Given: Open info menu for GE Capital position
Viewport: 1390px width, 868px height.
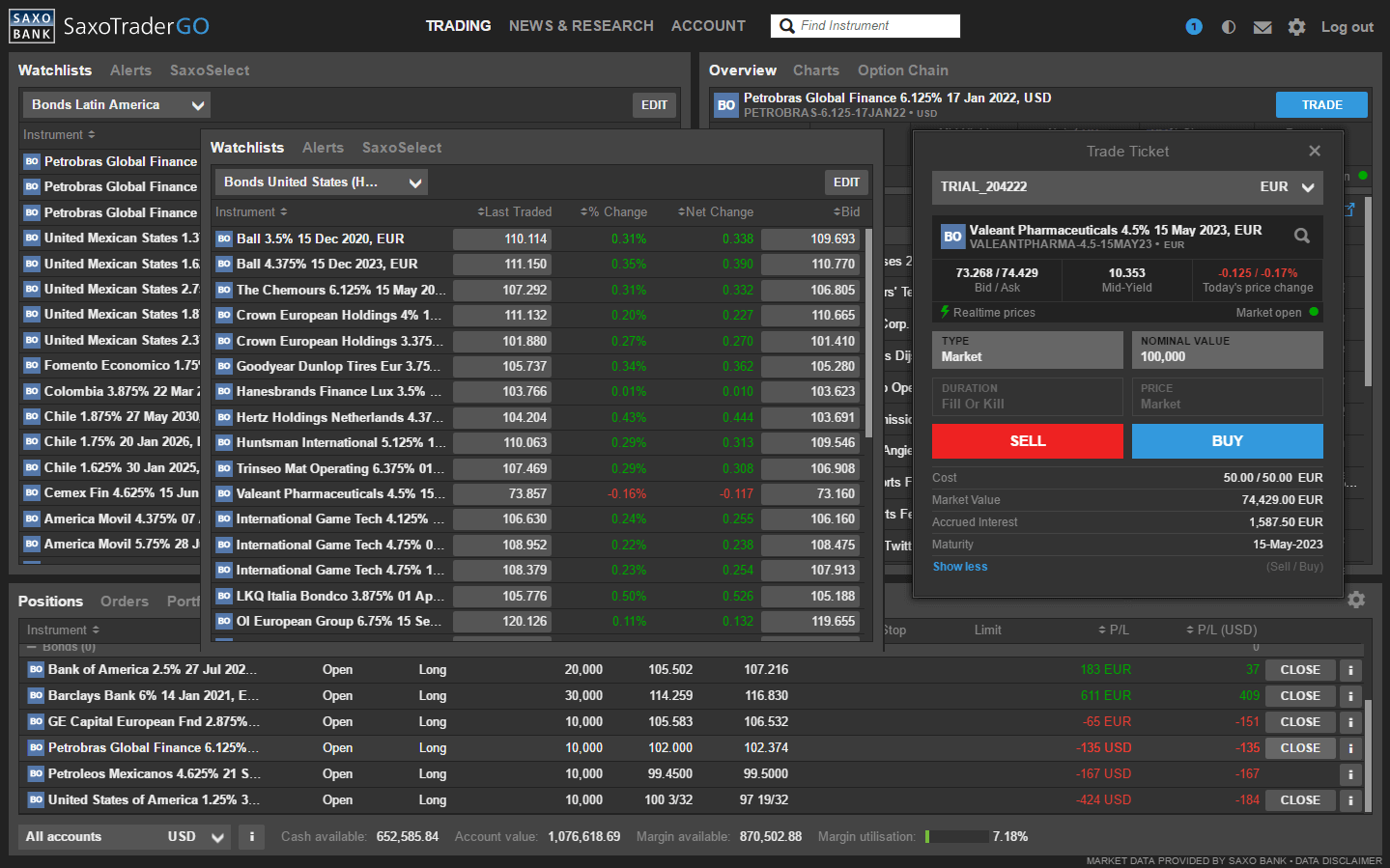Looking at the screenshot, I should [x=1350, y=722].
